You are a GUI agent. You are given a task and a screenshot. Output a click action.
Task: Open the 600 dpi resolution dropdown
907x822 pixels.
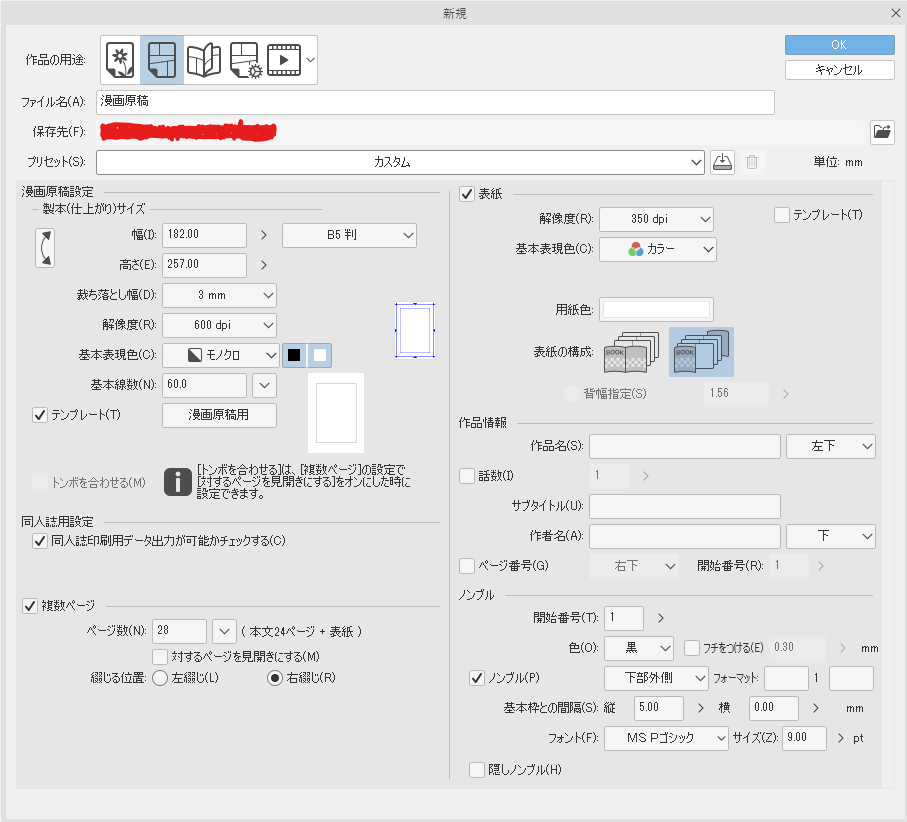(x=219, y=325)
